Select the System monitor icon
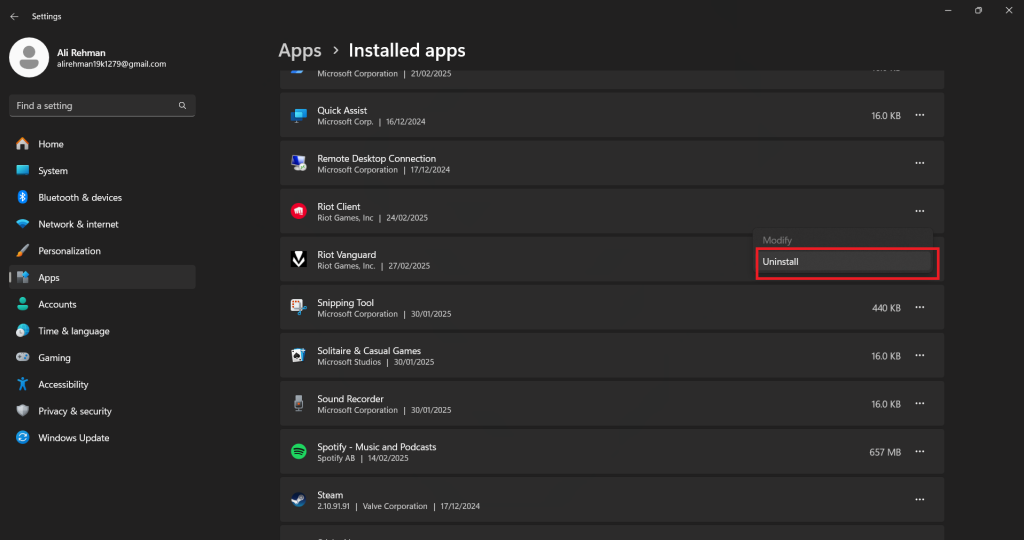 (x=23, y=170)
